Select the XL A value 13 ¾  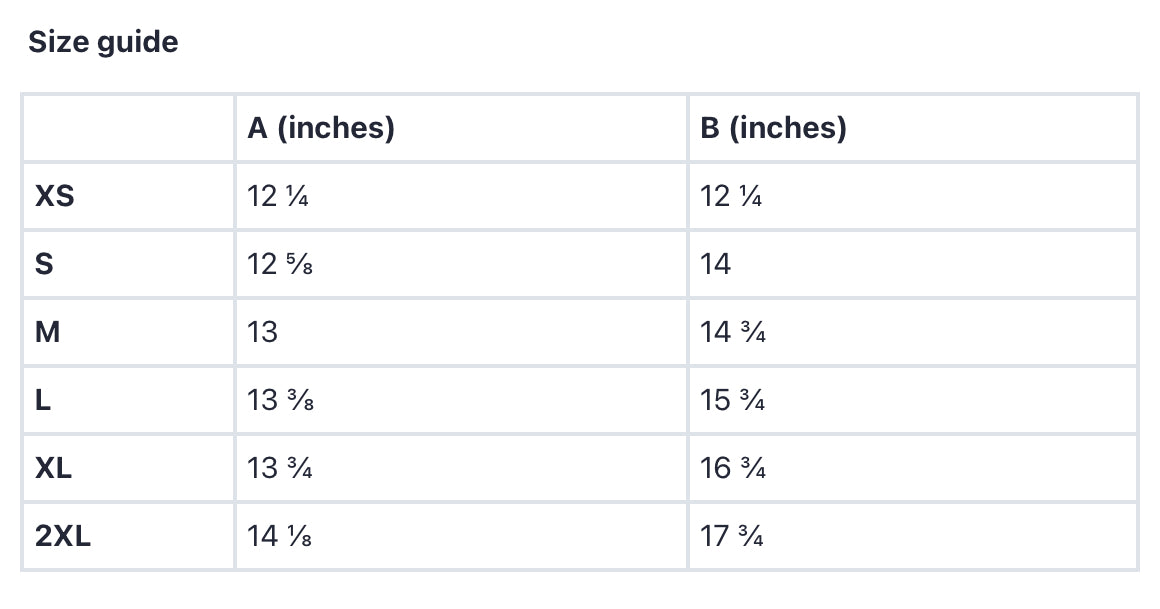[x=280, y=468]
